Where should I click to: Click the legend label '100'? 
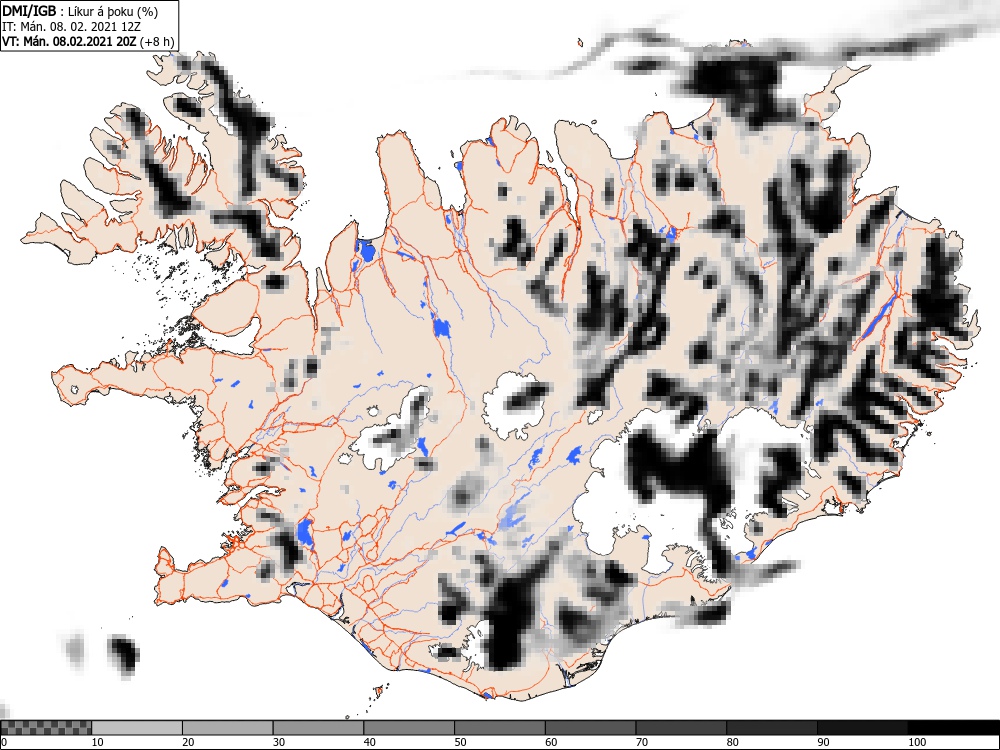point(916,742)
